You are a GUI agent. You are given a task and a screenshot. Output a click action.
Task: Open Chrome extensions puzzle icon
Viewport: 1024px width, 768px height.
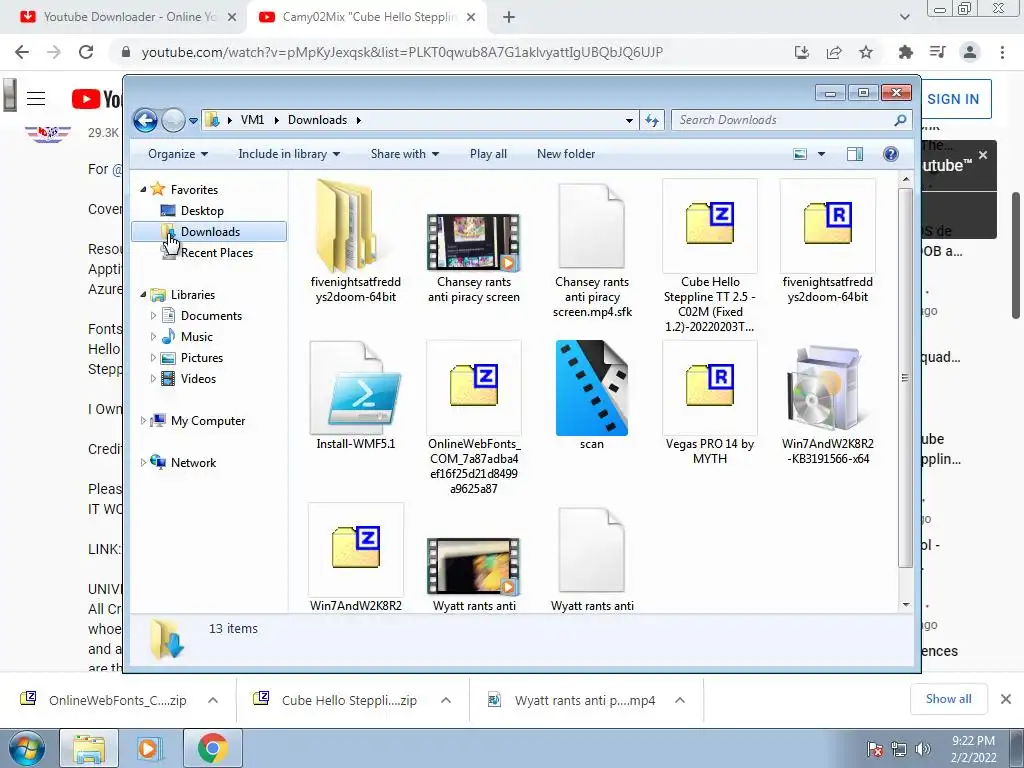(905, 52)
